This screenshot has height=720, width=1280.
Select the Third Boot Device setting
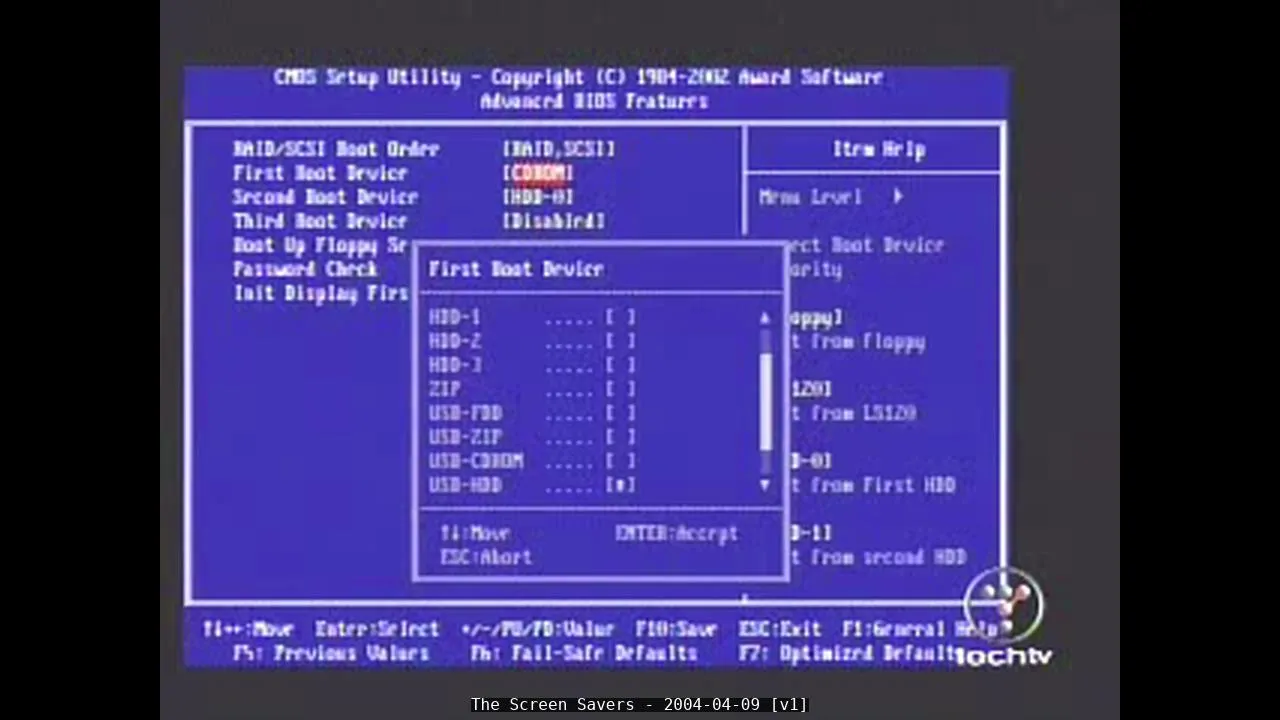tap(320, 221)
